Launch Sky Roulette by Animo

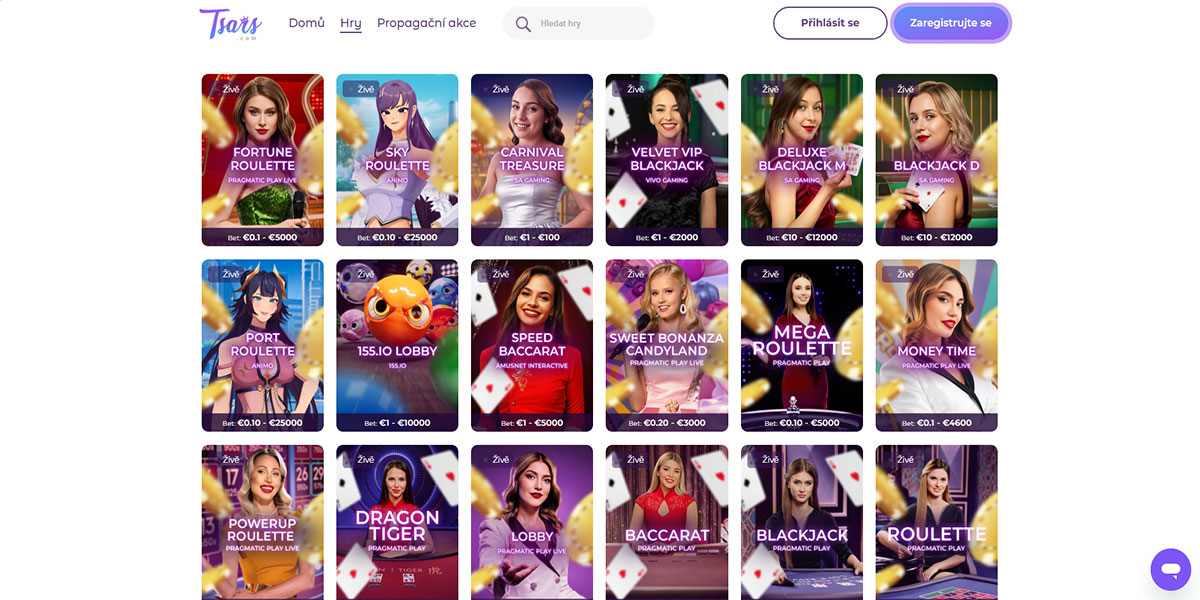397,160
